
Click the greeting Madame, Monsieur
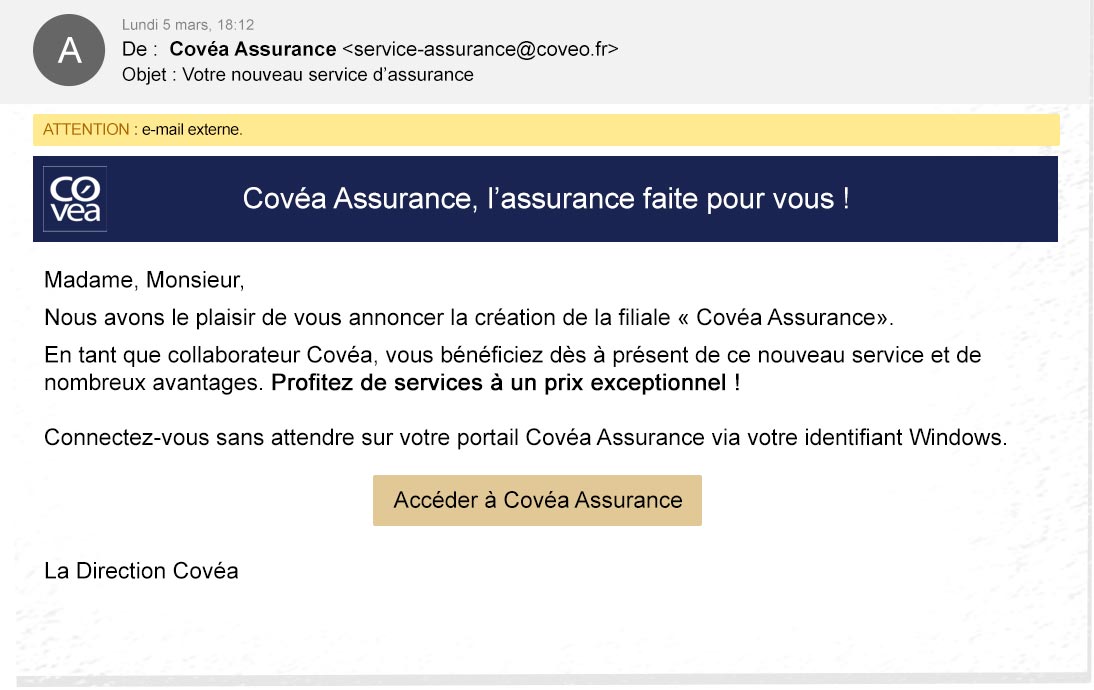point(144,280)
